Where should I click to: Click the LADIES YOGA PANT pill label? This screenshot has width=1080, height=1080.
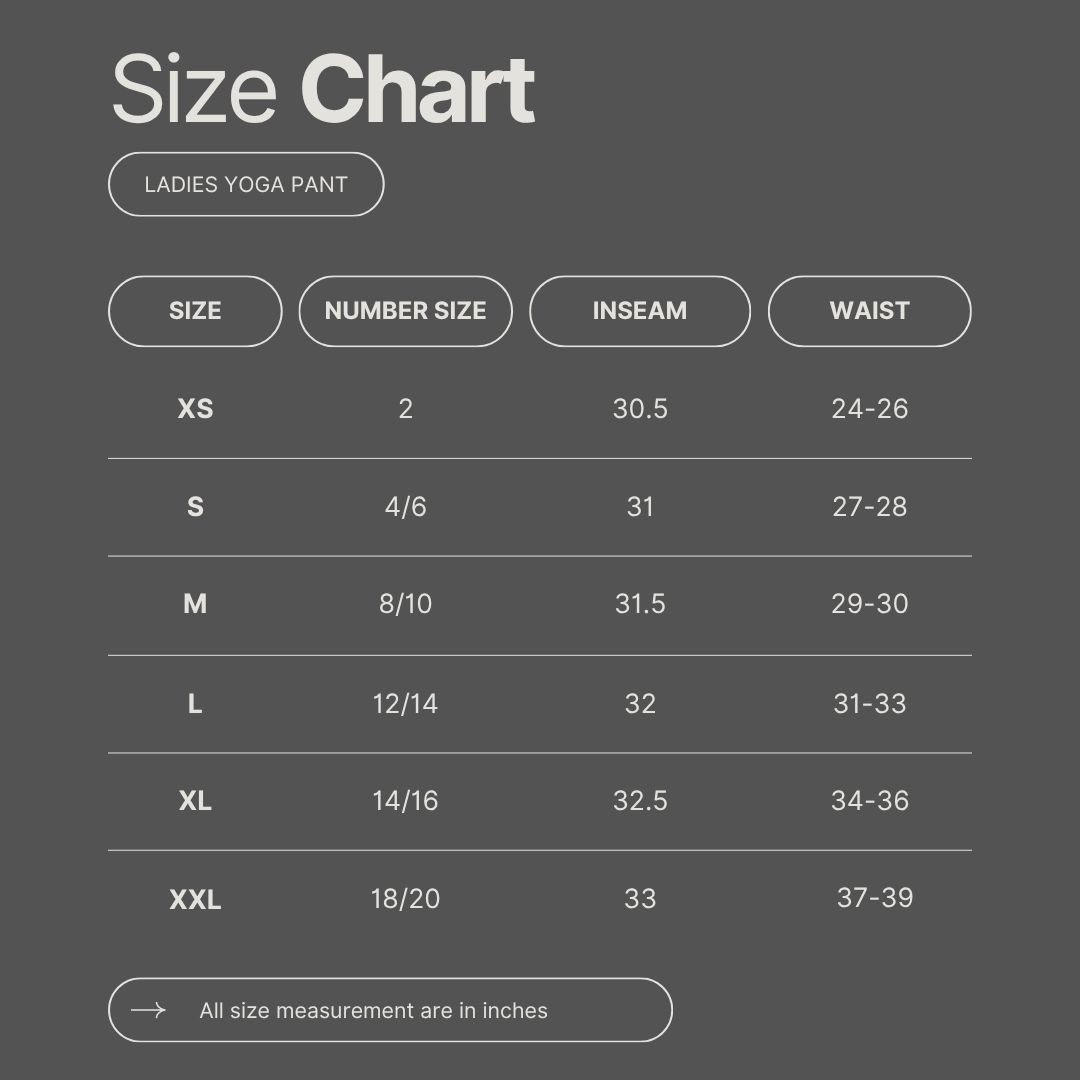[246, 184]
